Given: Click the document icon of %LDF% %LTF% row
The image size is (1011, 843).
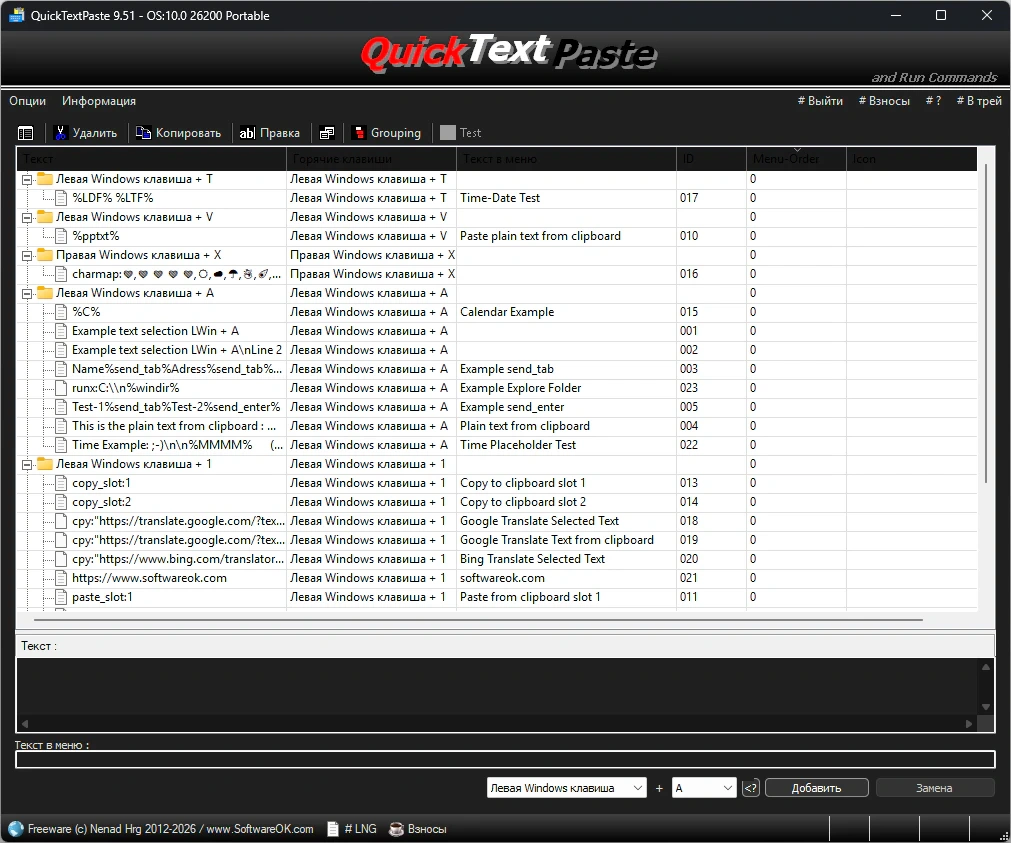Looking at the screenshot, I should (x=61, y=198).
